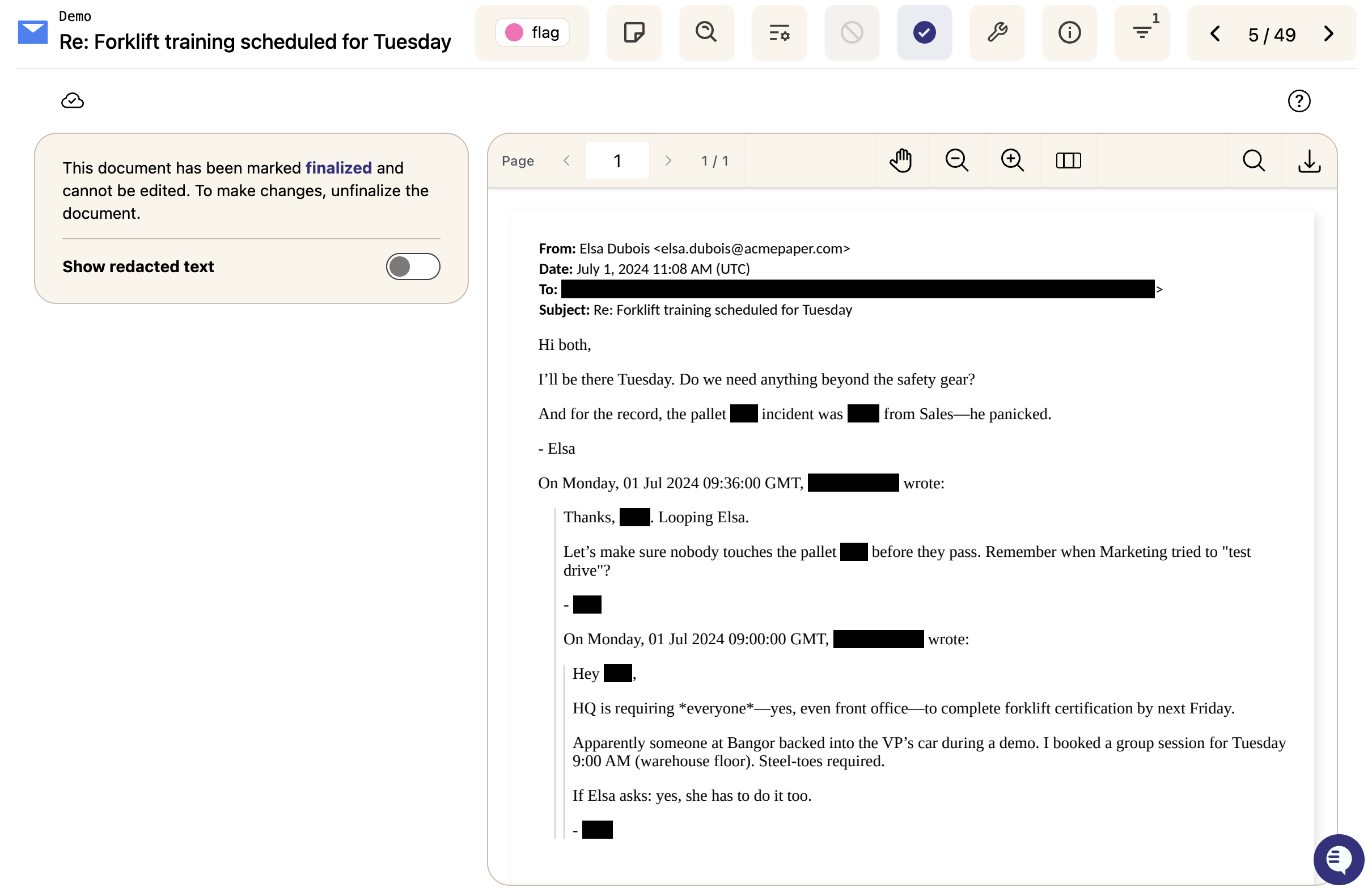Image resolution: width=1372 pixels, height=896 pixels.
Task: Toggle the finalized checkmark button
Action: tap(924, 32)
